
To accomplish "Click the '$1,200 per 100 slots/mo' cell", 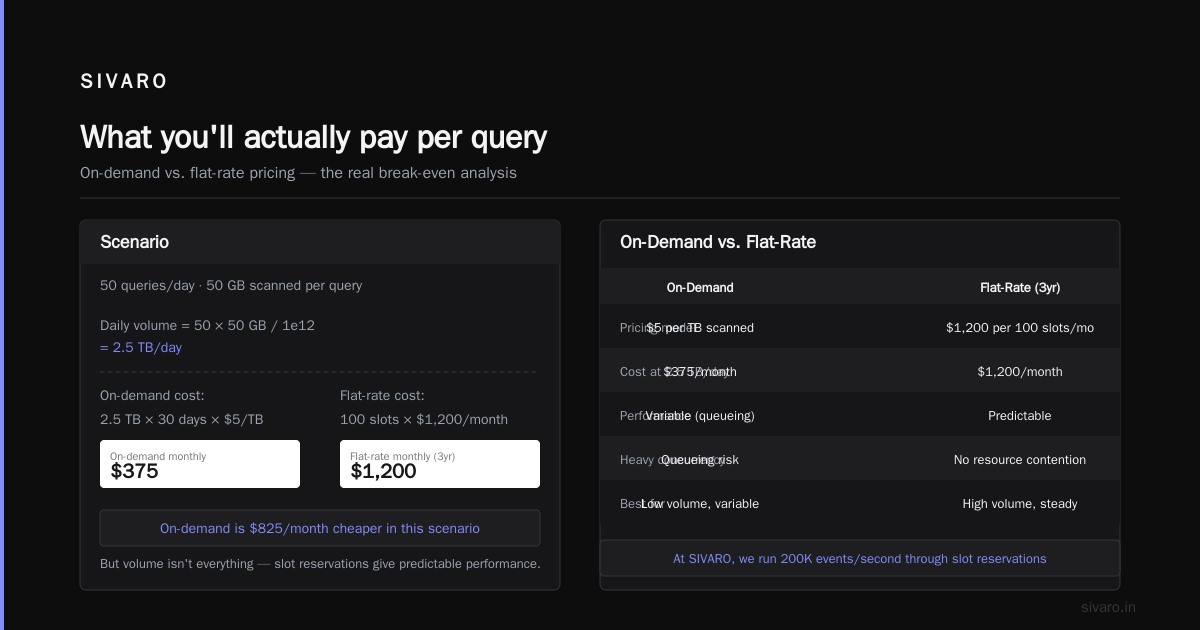I will [1020, 327].
